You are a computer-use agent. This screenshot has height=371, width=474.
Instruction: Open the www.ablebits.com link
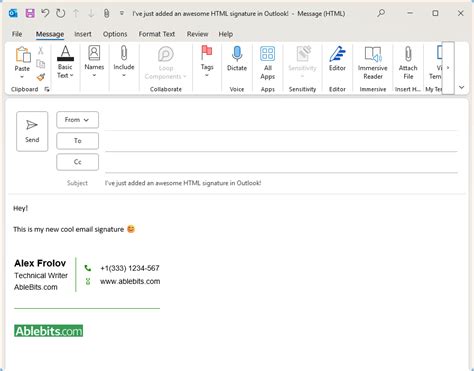(130, 281)
